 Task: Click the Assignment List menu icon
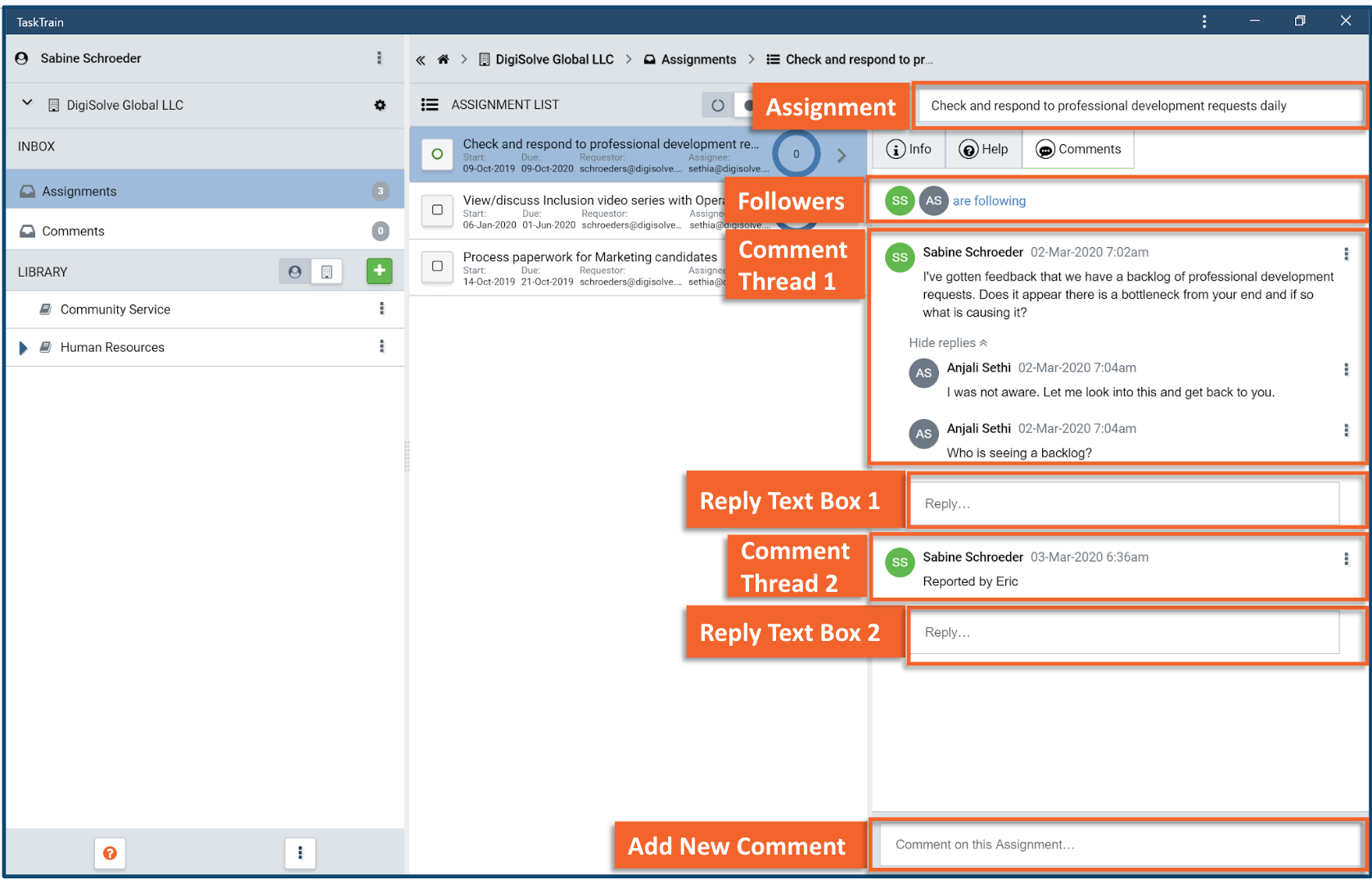pos(430,105)
